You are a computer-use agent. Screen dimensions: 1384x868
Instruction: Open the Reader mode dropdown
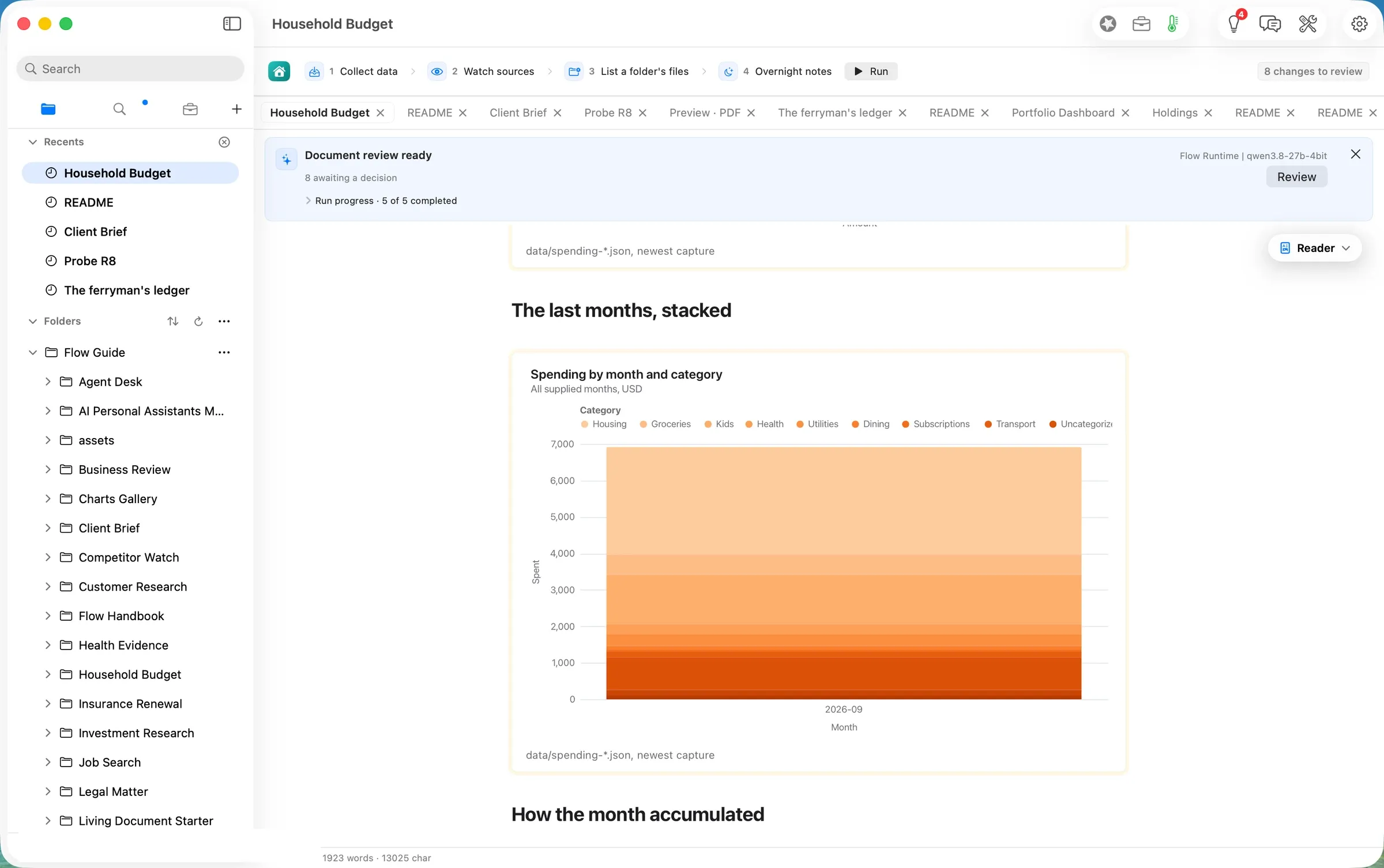(x=1315, y=248)
